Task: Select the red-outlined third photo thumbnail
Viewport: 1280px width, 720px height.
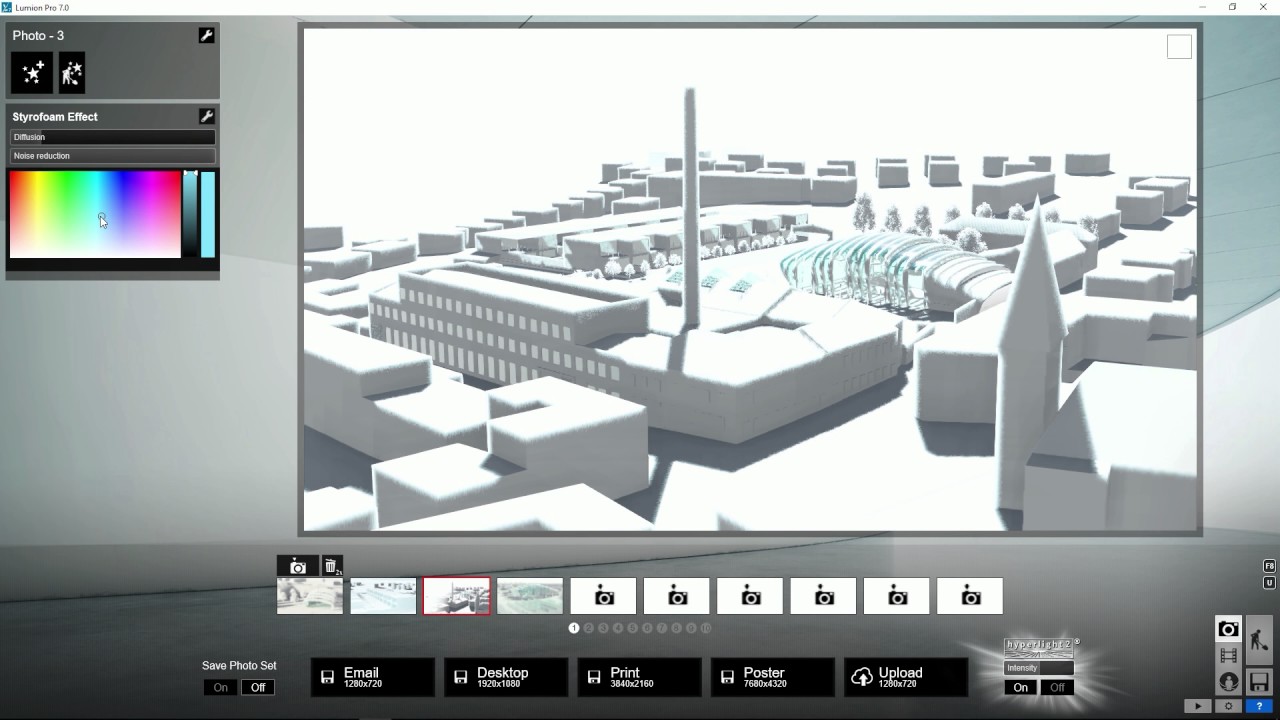Action: pyautogui.click(x=457, y=596)
